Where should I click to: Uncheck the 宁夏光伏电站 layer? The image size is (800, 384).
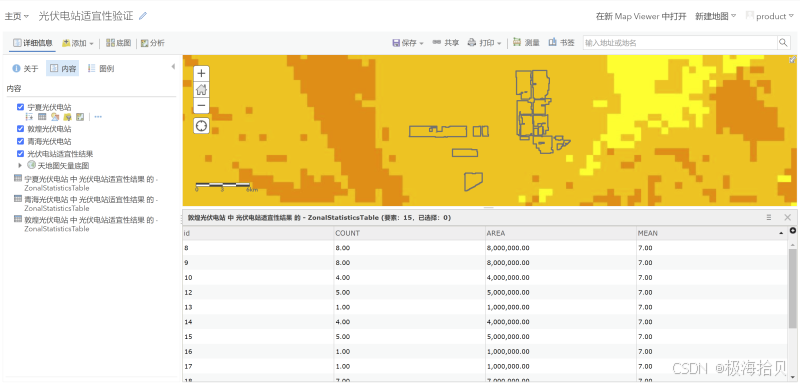20,107
